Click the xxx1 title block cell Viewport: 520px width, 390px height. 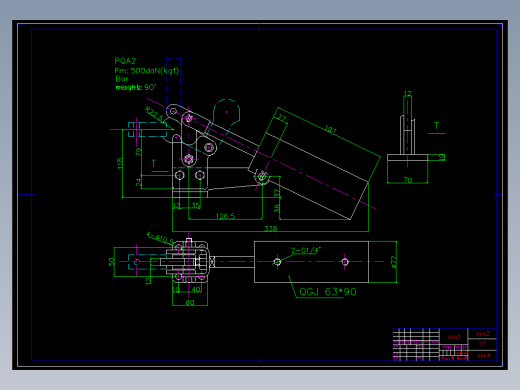454,337
